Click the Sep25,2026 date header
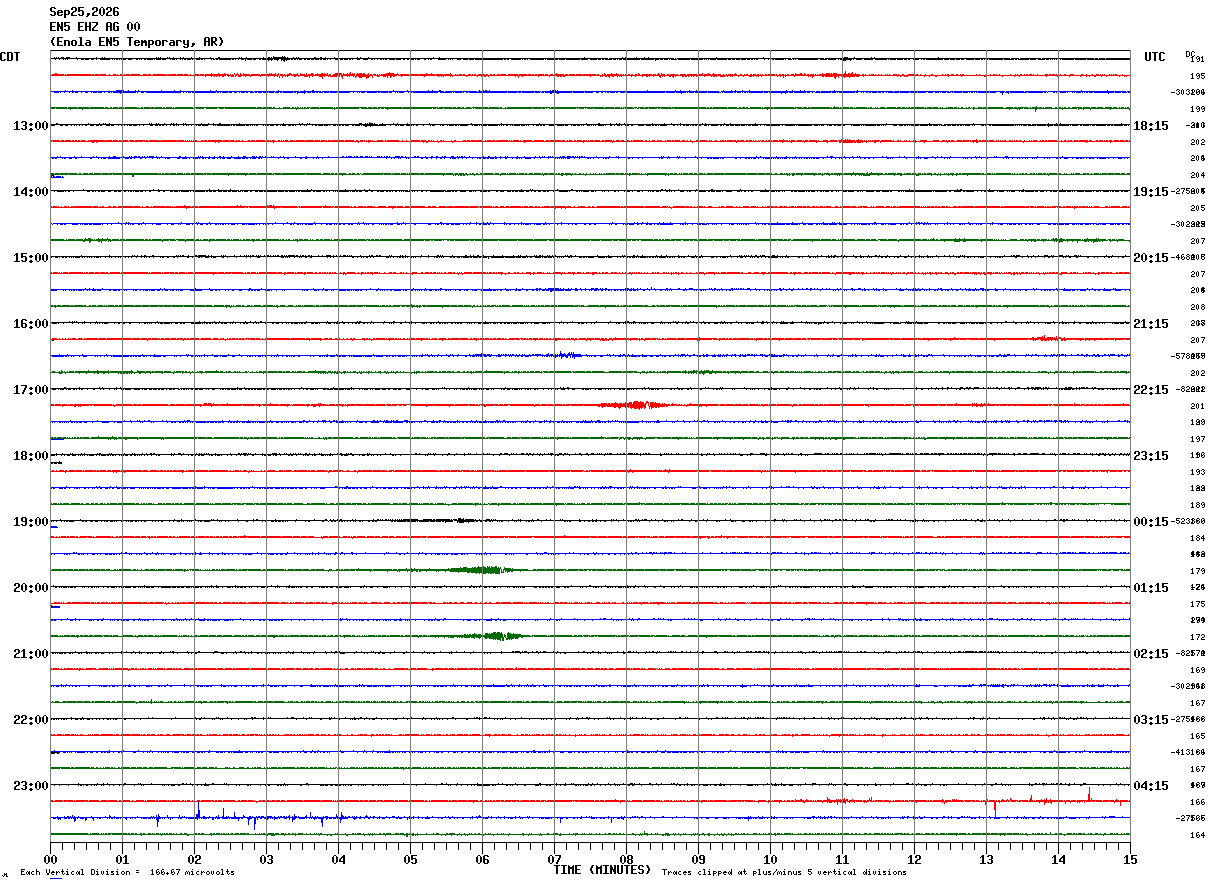This screenshot has height=886, width=1210. pyautogui.click(x=84, y=12)
